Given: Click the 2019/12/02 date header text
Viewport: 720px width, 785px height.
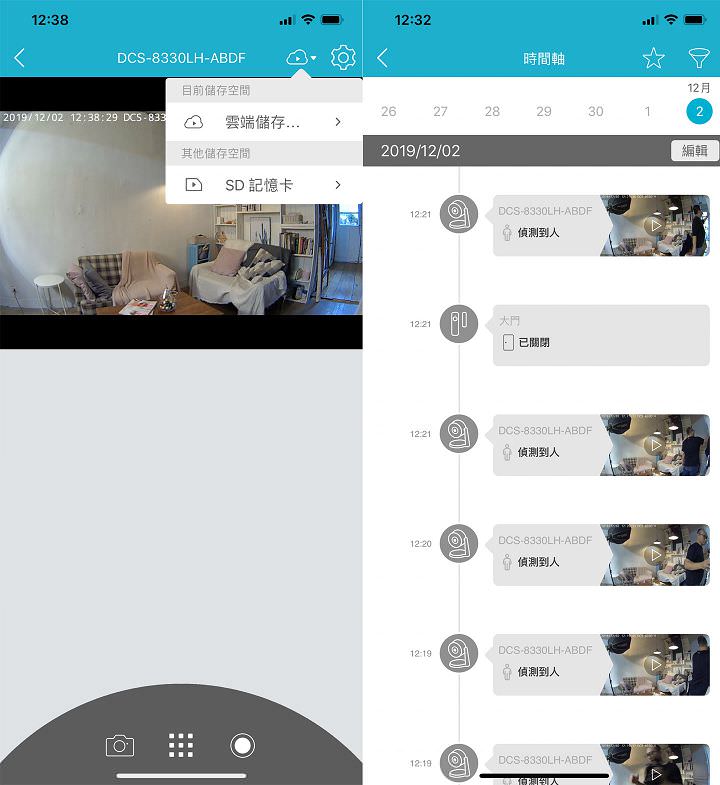Looking at the screenshot, I should tap(421, 151).
